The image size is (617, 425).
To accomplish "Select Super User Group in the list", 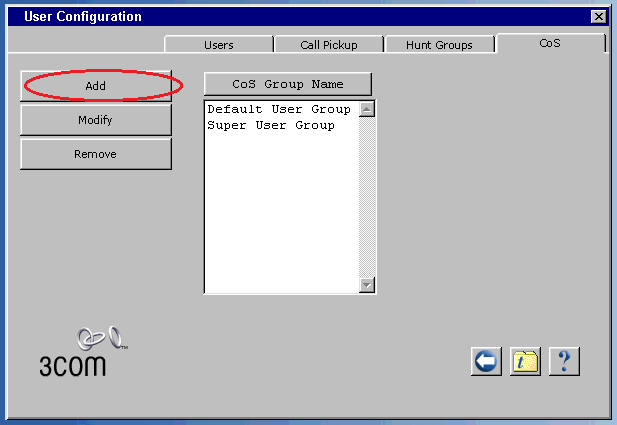I will point(270,126).
